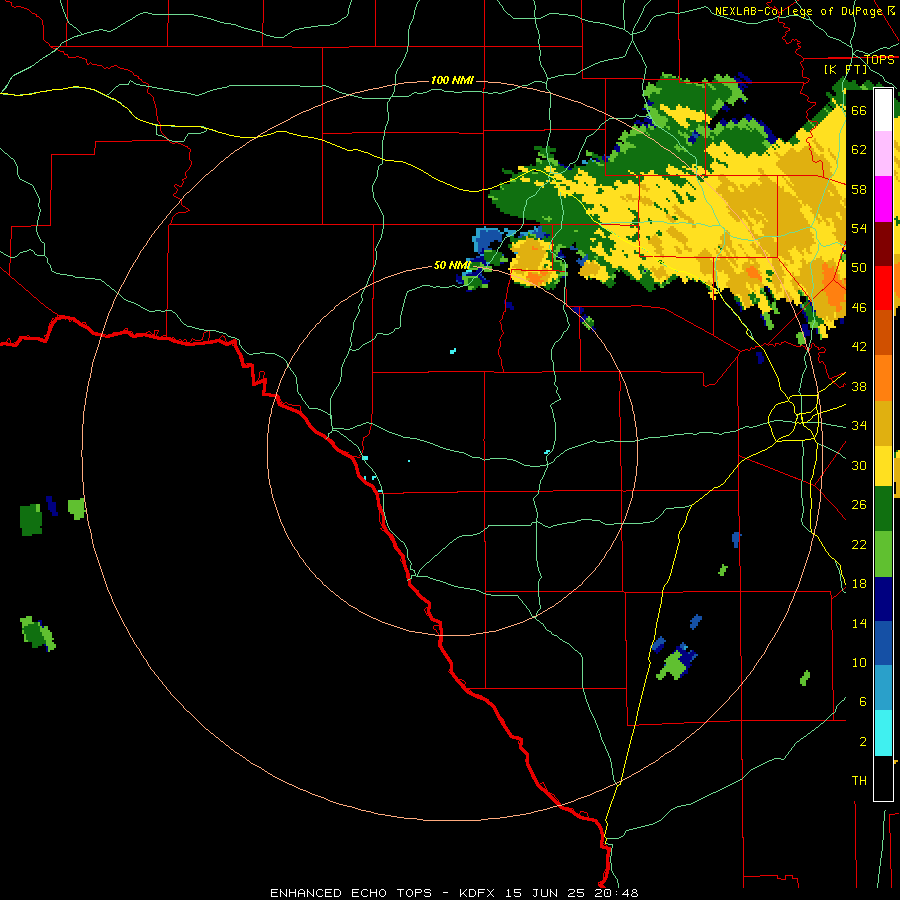The image size is (900, 900).
Task: Click the 54 legend value
Action: coord(859,228)
